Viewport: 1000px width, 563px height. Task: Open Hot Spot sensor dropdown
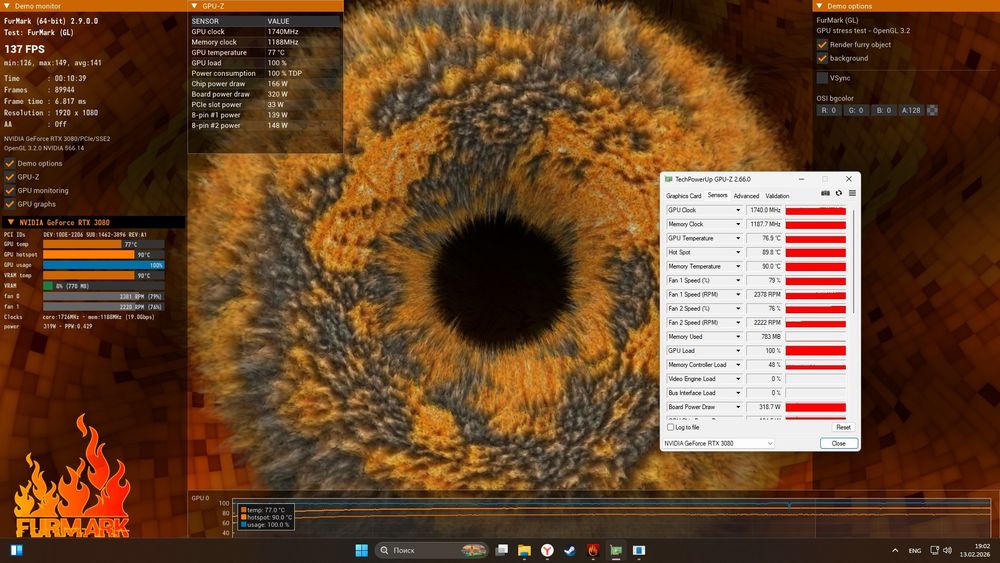[738, 252]
